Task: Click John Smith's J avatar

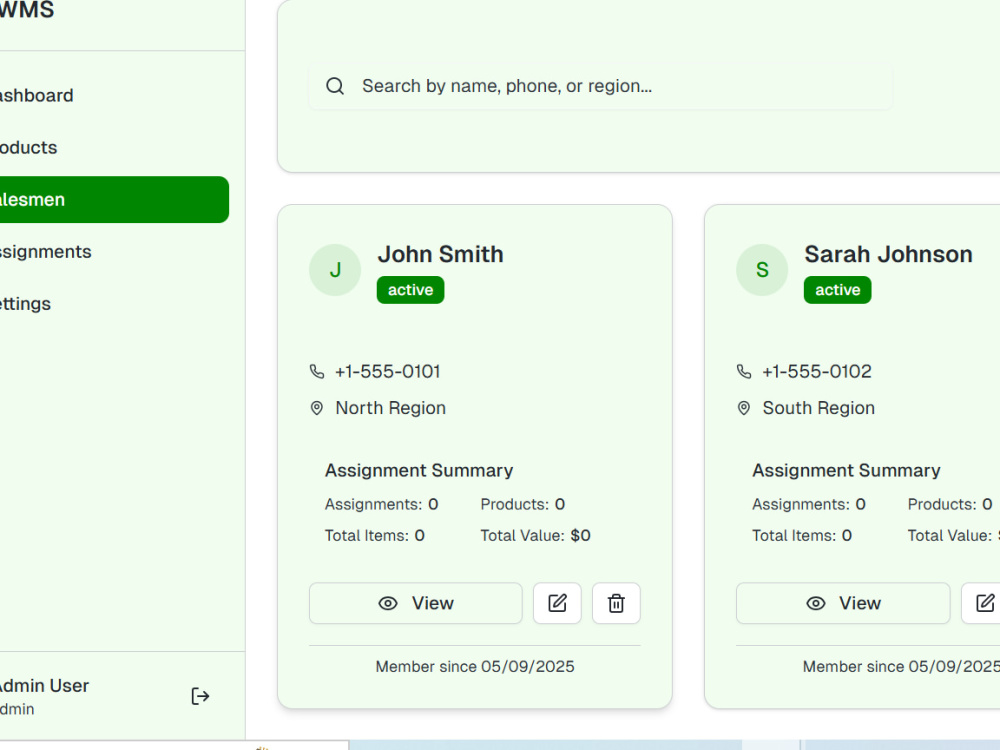Action: coord(335,270)
